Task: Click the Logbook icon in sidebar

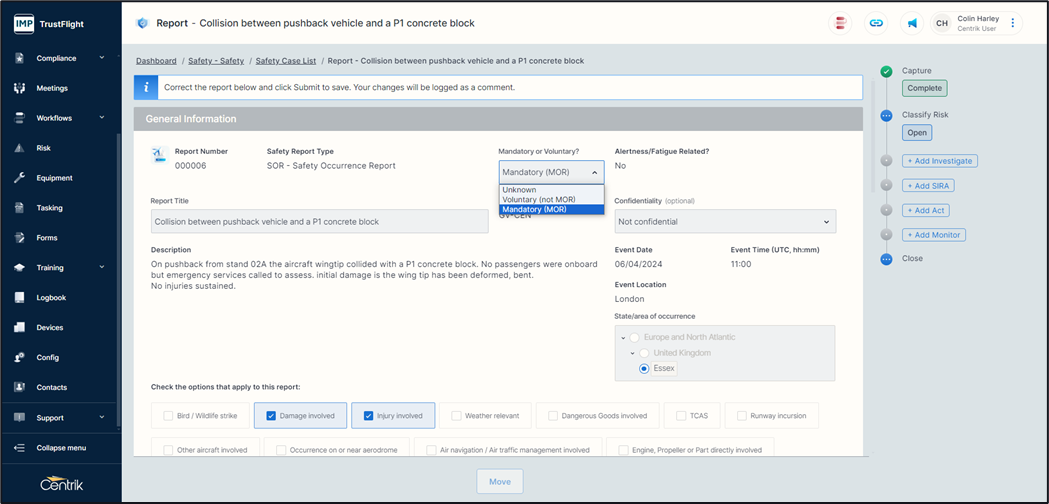Action: [x=19, y=298]
